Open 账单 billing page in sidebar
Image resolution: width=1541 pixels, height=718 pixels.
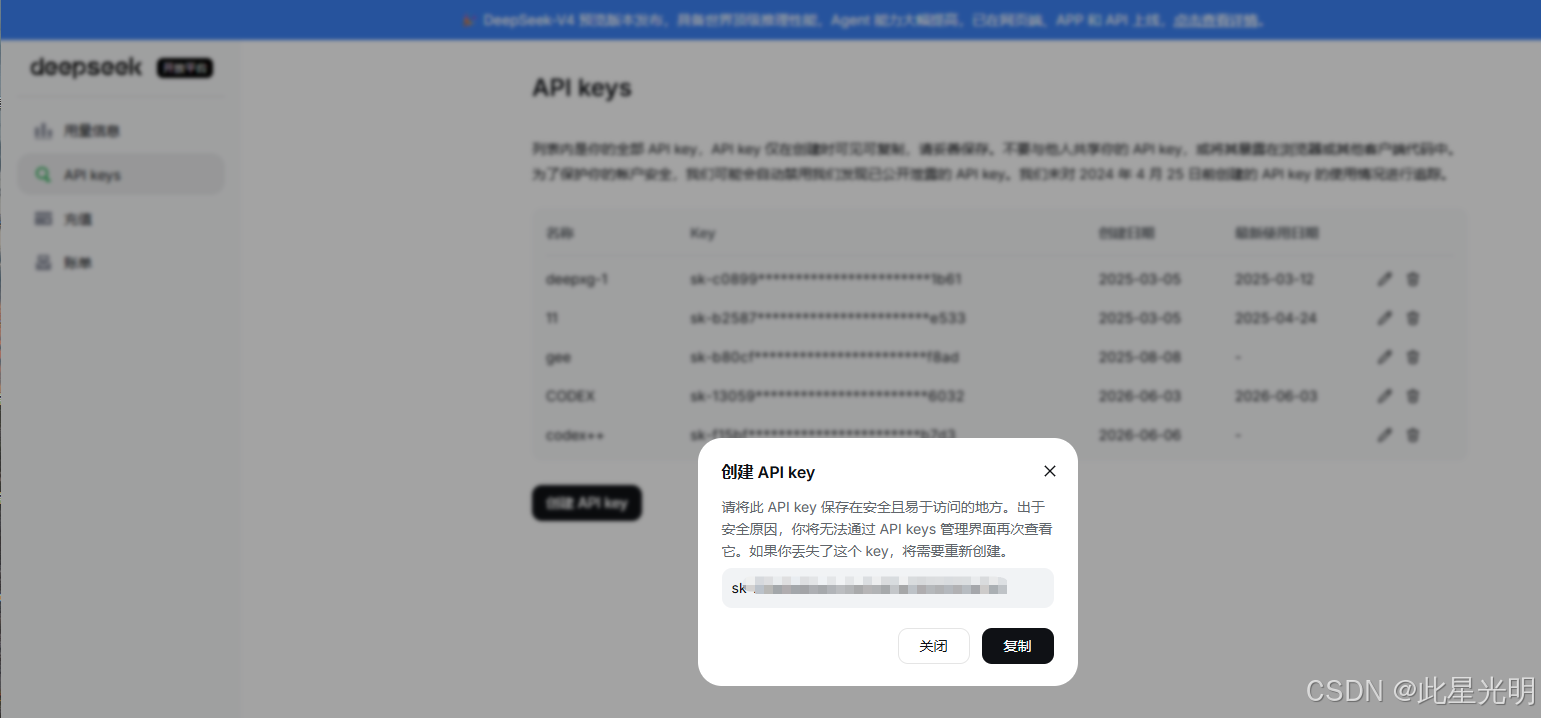pyautogui.click(x=120, y=263)
